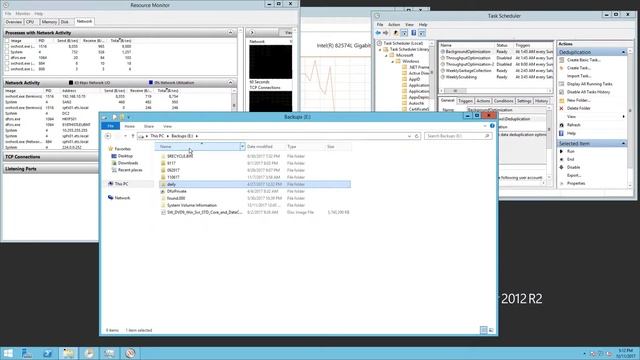
Task: Run the selected task in Task Scheduler
Action: click(x=571, y=151)
